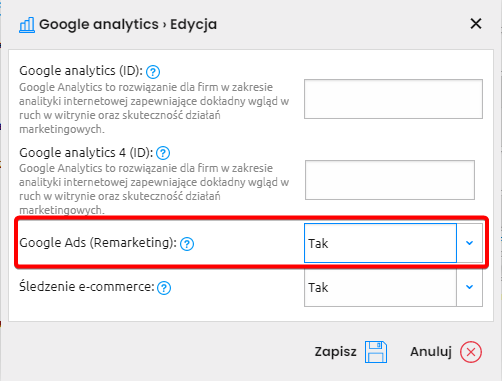Image resolution: width=502 pixels, height=381 pixels.
Task: Open help for Google Ads (Remarketing)
Action: point(187,244)
